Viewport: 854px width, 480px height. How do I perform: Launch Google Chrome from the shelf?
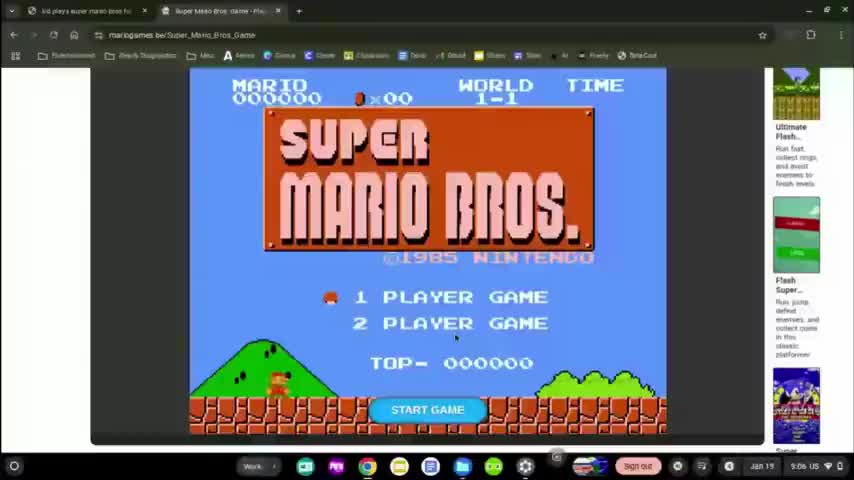(368, 466)
